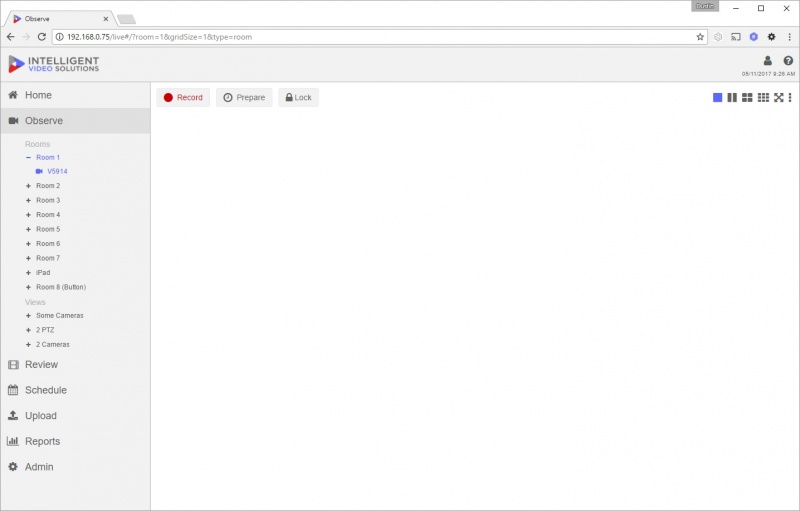Close the Observe browser tab

[x=106, y=19]
